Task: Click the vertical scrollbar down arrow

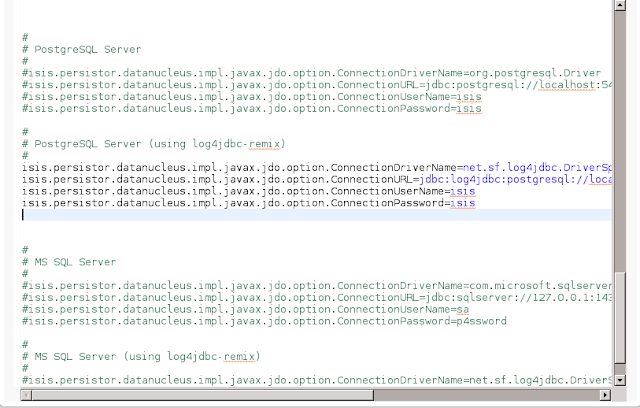Action: point(620,380)
